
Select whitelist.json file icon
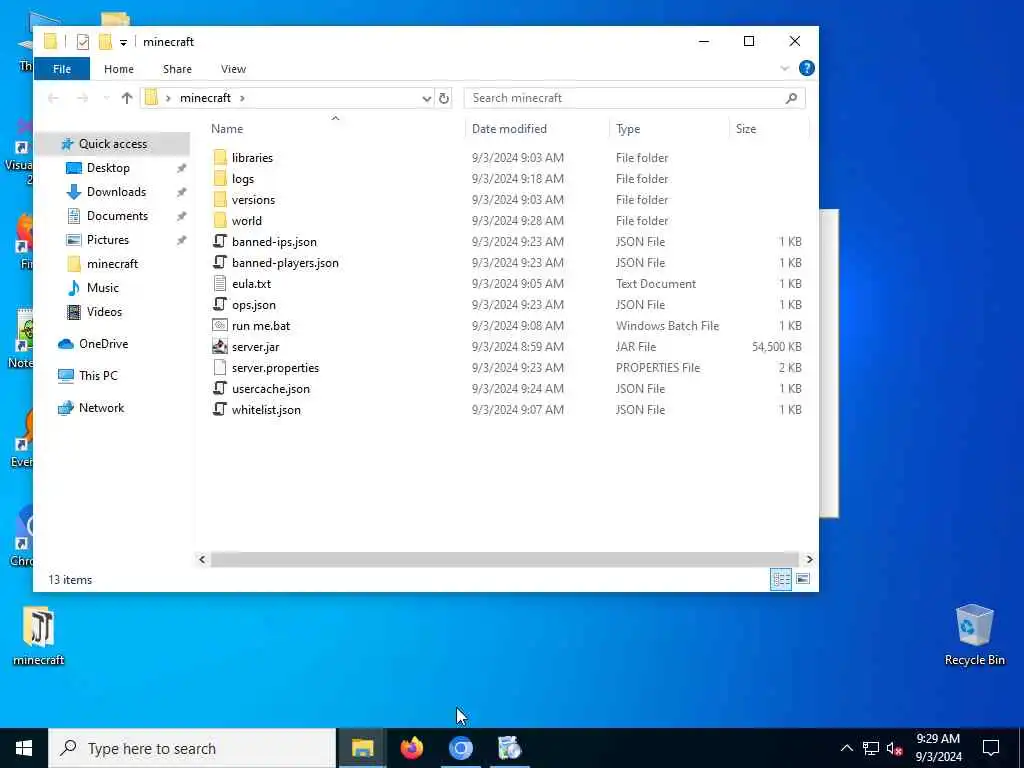(220, 409)
